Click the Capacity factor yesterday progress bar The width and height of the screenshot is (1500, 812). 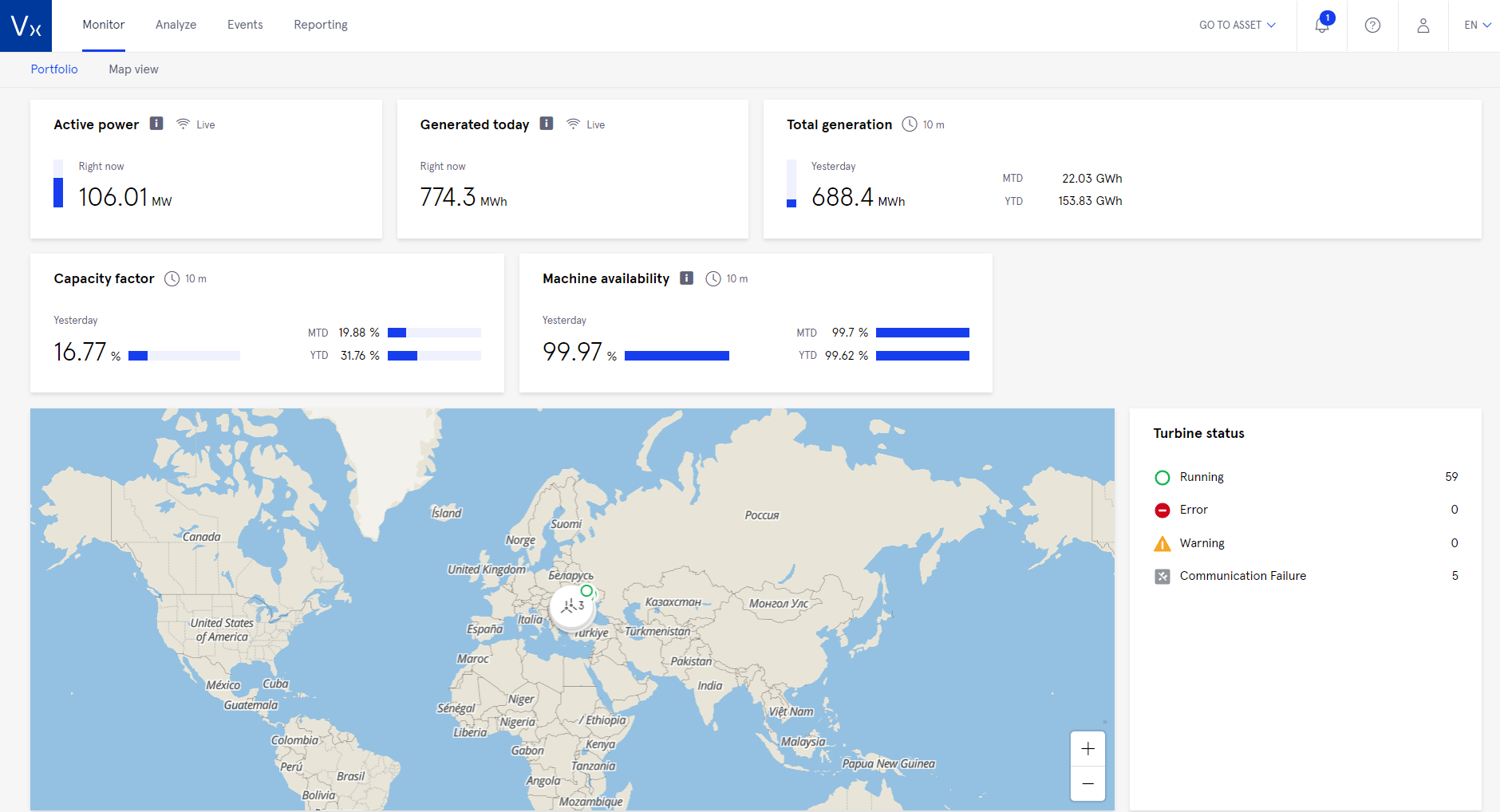pyautogui.click(x=184, y=356)
